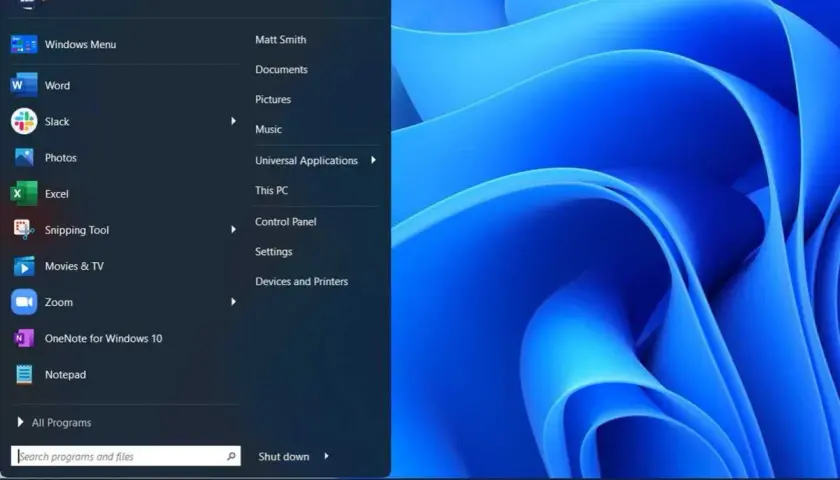Expand the Universal Applications submenu arrow
The image size is (840, 480).
pyautogui.click(x=373, y=160)
